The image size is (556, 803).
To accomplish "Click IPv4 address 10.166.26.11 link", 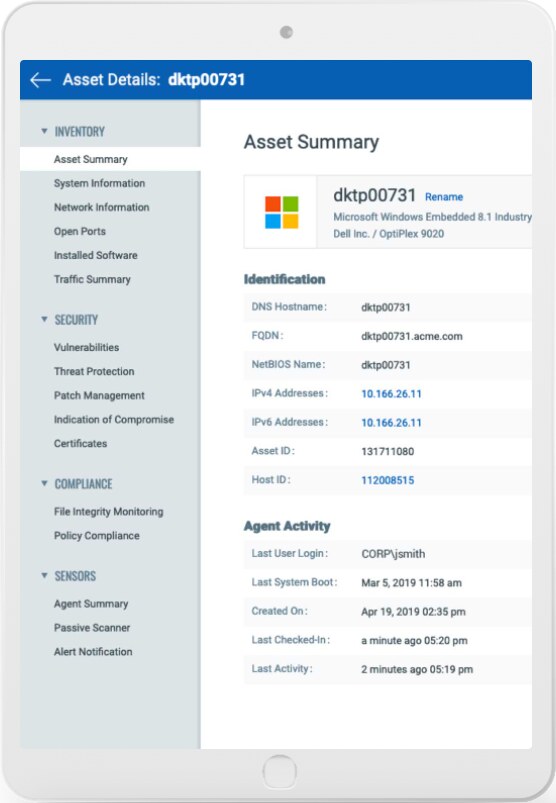I will click(391, 394).
